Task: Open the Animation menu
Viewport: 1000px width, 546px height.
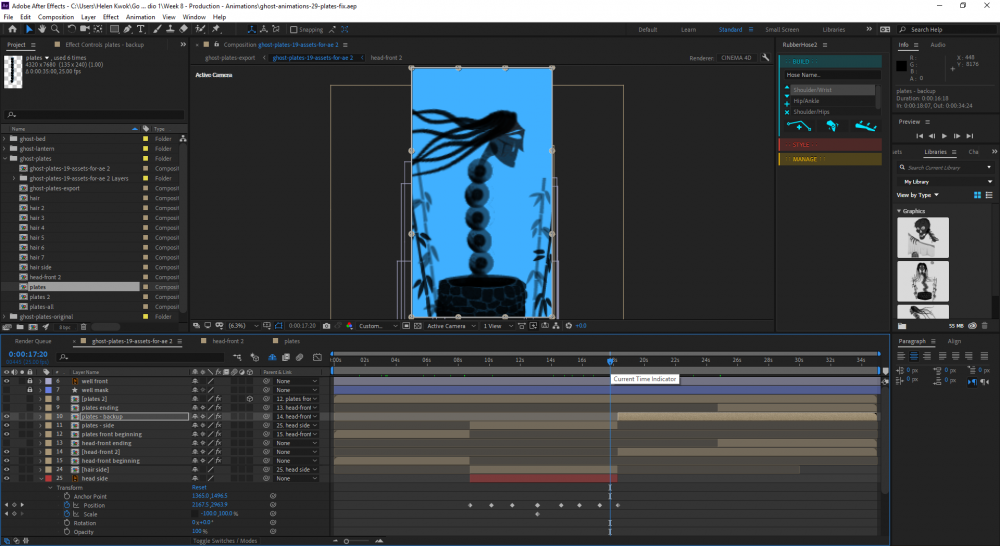Action: pos(140,17)
